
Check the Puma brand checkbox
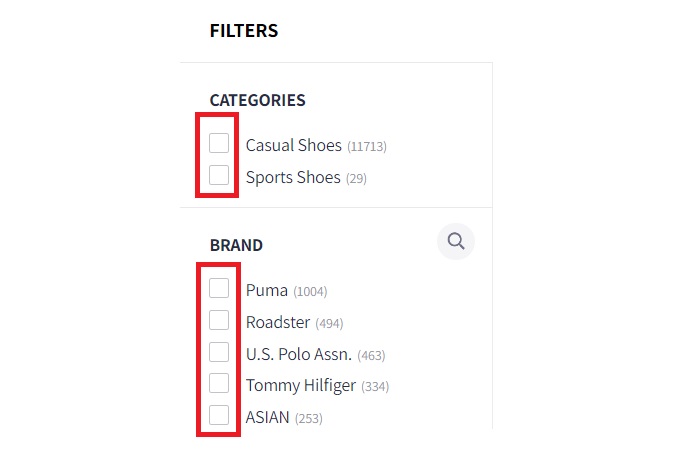tap(219, 288)
